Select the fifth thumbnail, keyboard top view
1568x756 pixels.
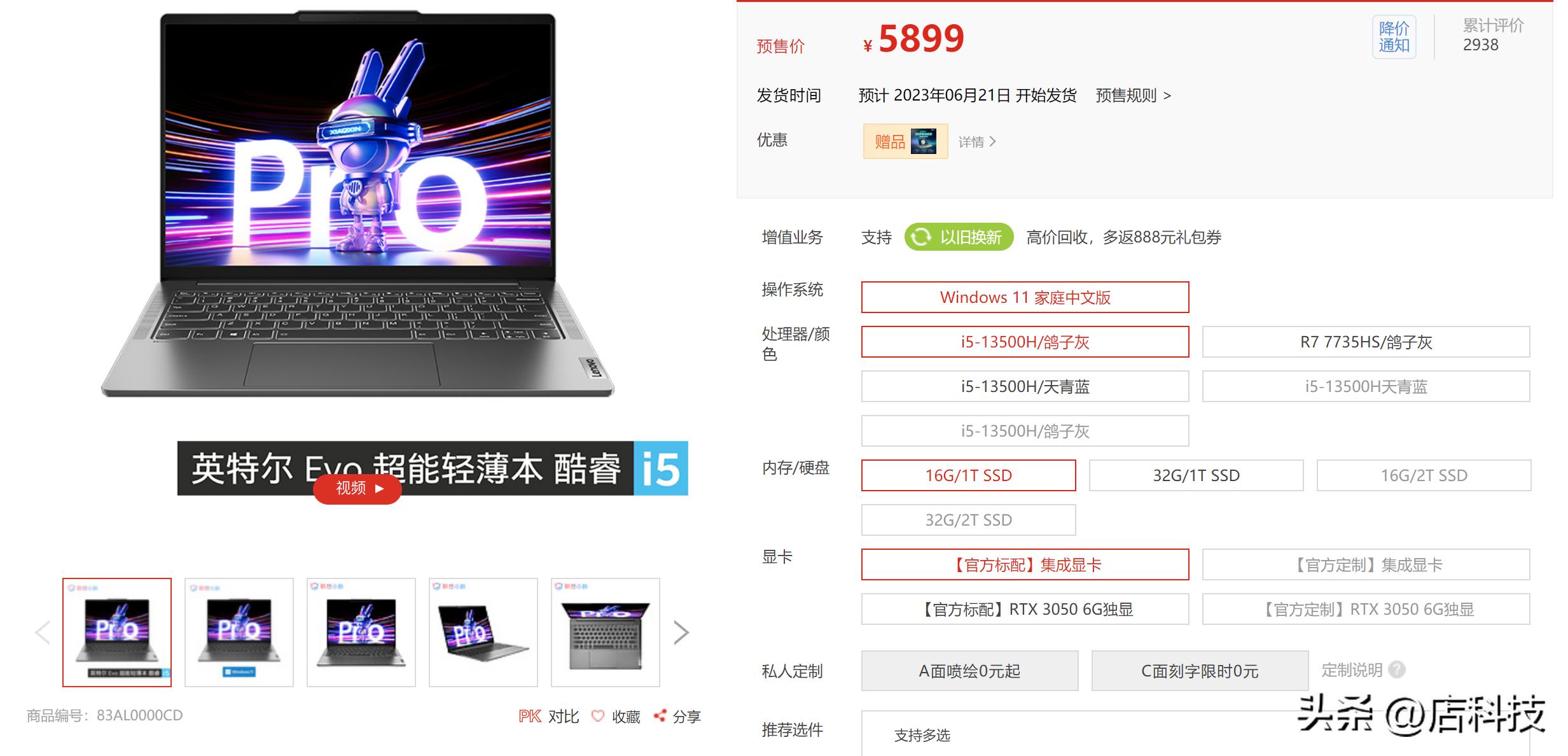coord(606,633)
